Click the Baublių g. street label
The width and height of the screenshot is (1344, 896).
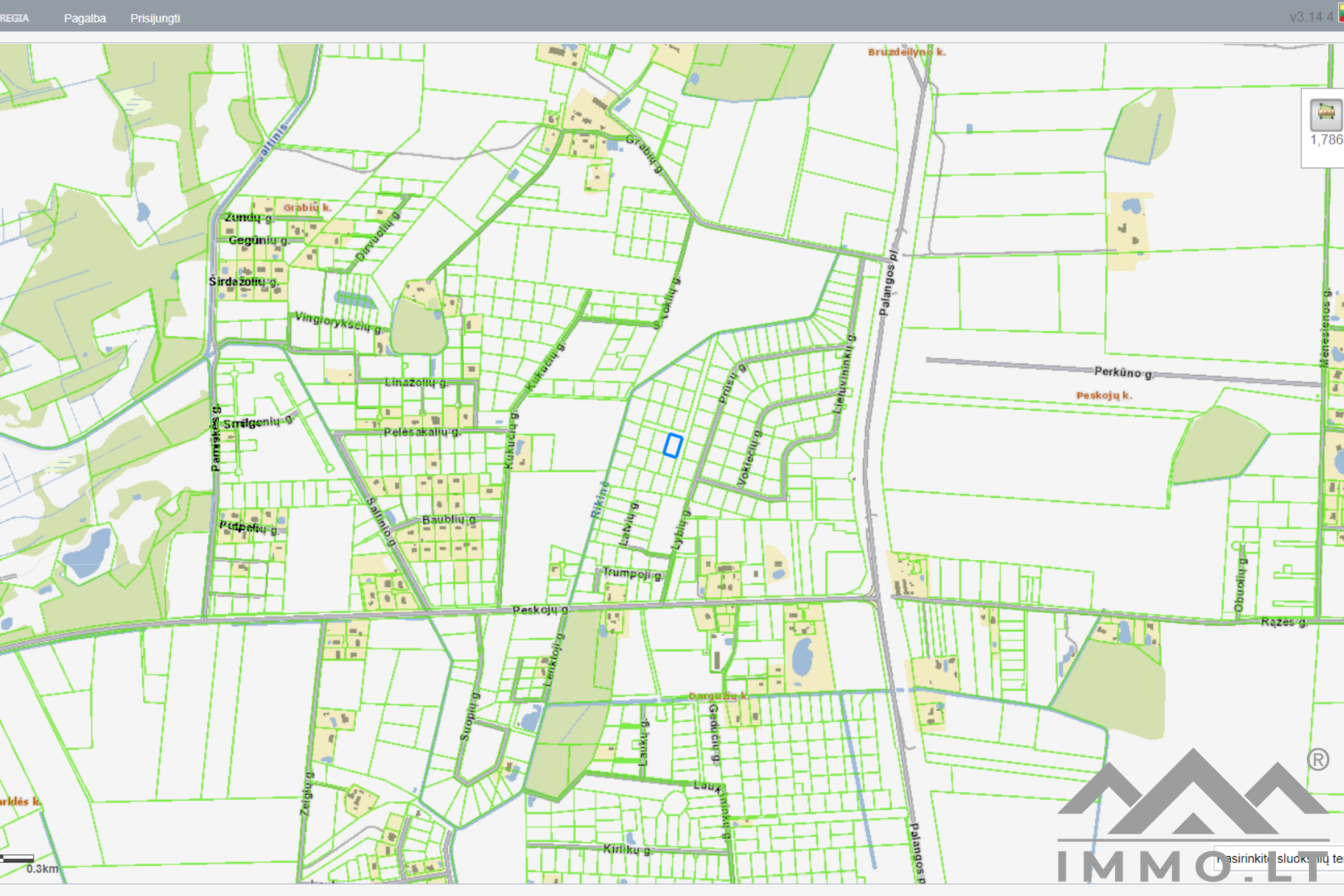[449, 519]
